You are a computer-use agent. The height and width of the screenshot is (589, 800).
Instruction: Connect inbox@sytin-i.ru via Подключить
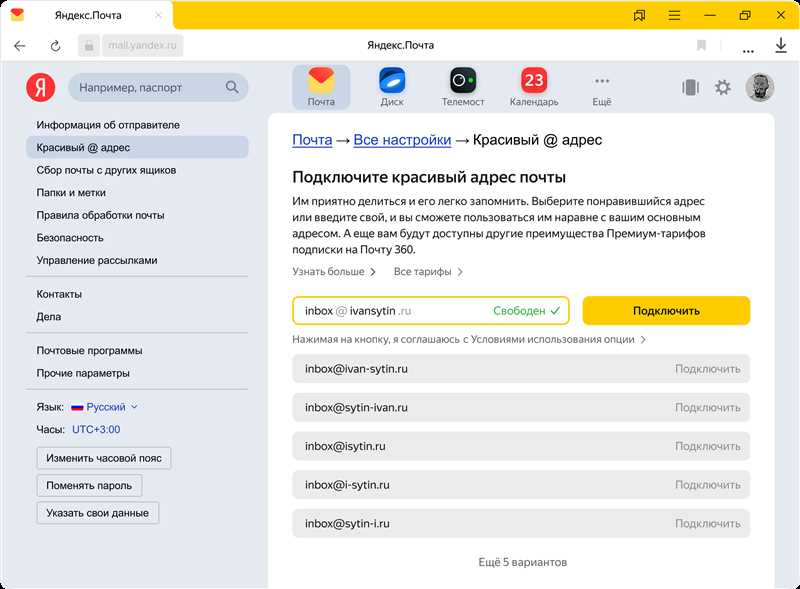[707, 524]
